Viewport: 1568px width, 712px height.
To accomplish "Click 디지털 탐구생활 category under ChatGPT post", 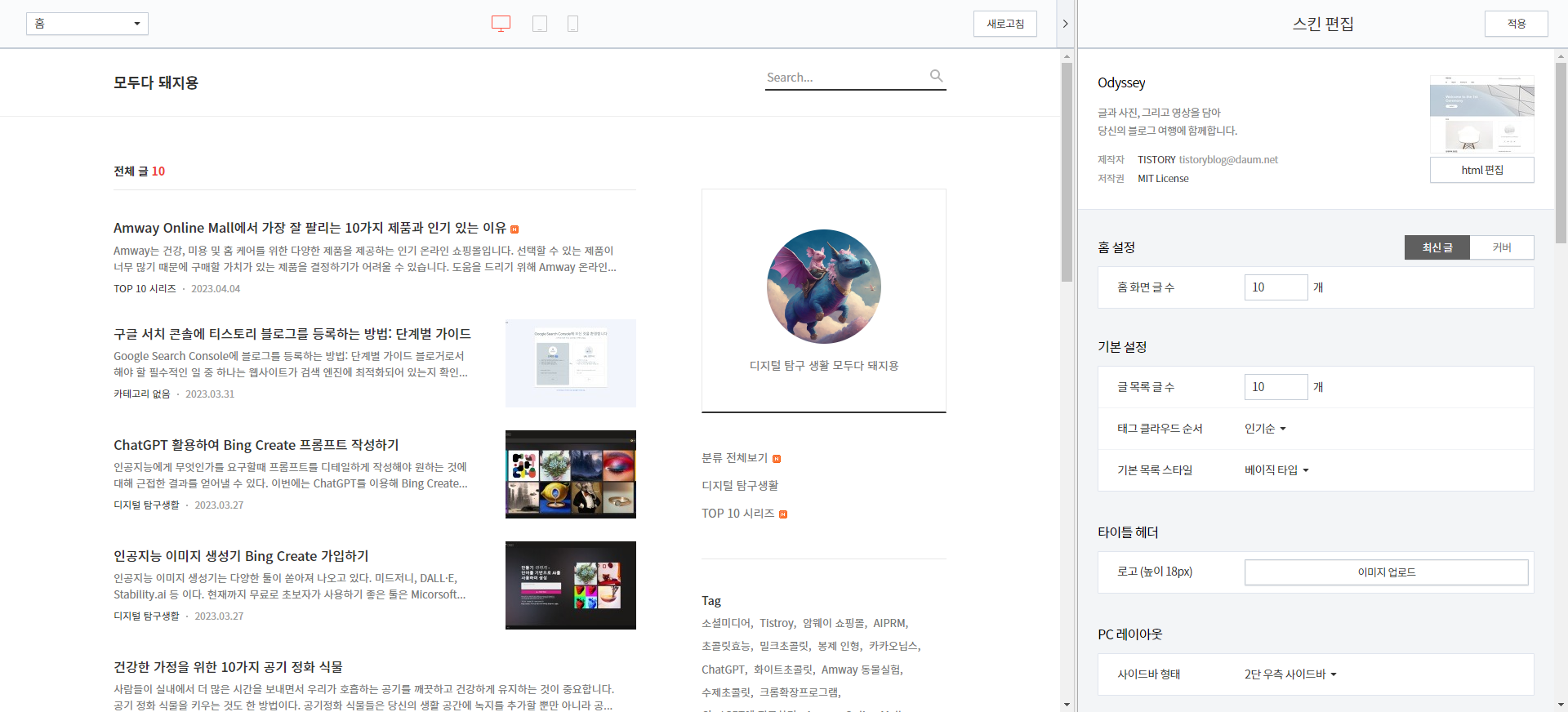I will [146, 505].
